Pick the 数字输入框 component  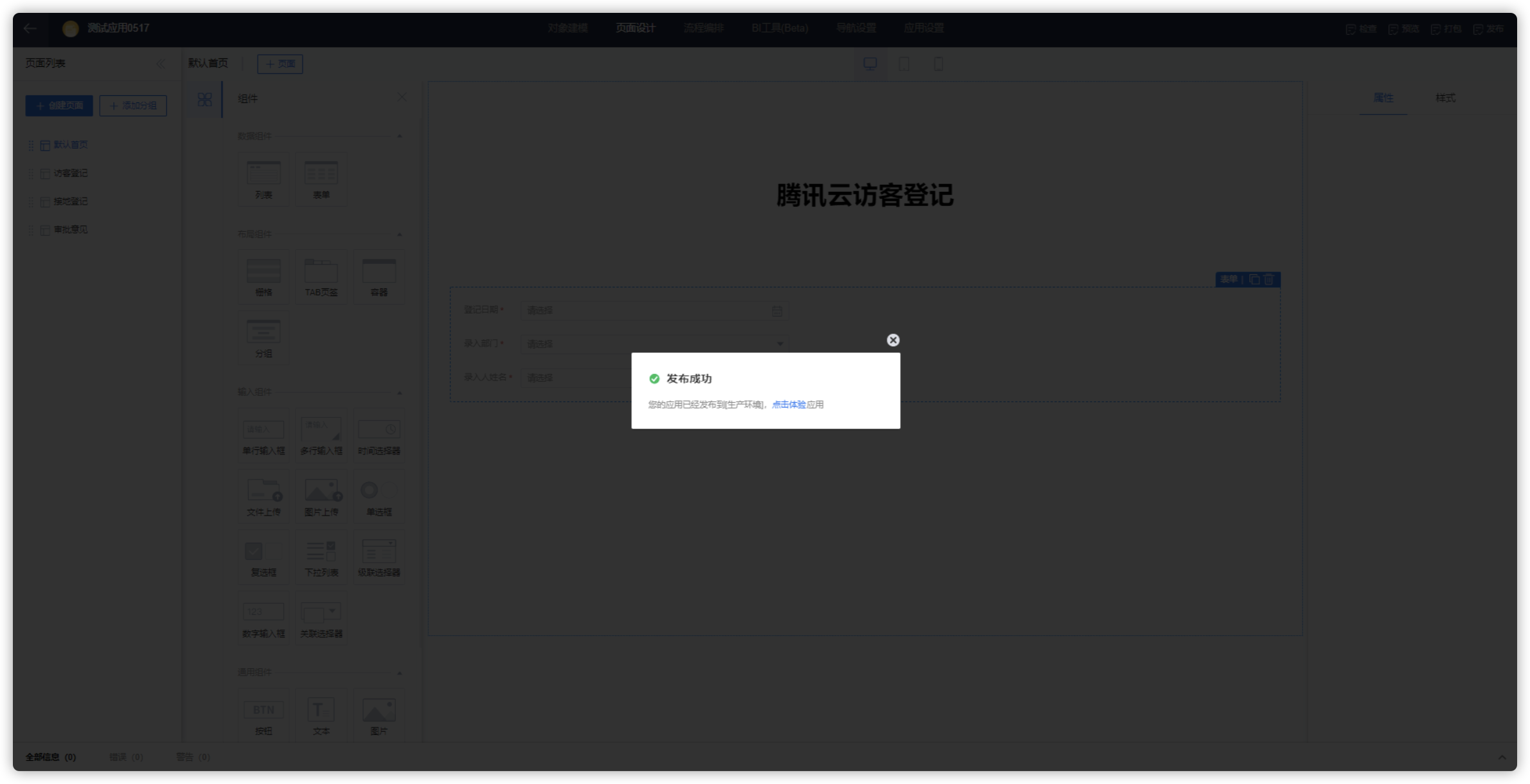(x=263, y=619)
